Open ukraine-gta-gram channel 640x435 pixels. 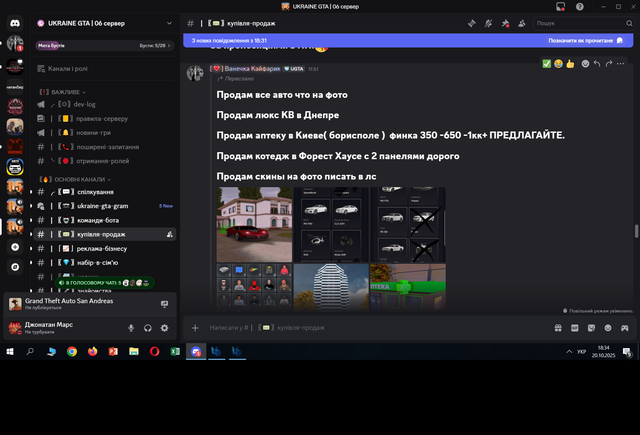[105, 206]
